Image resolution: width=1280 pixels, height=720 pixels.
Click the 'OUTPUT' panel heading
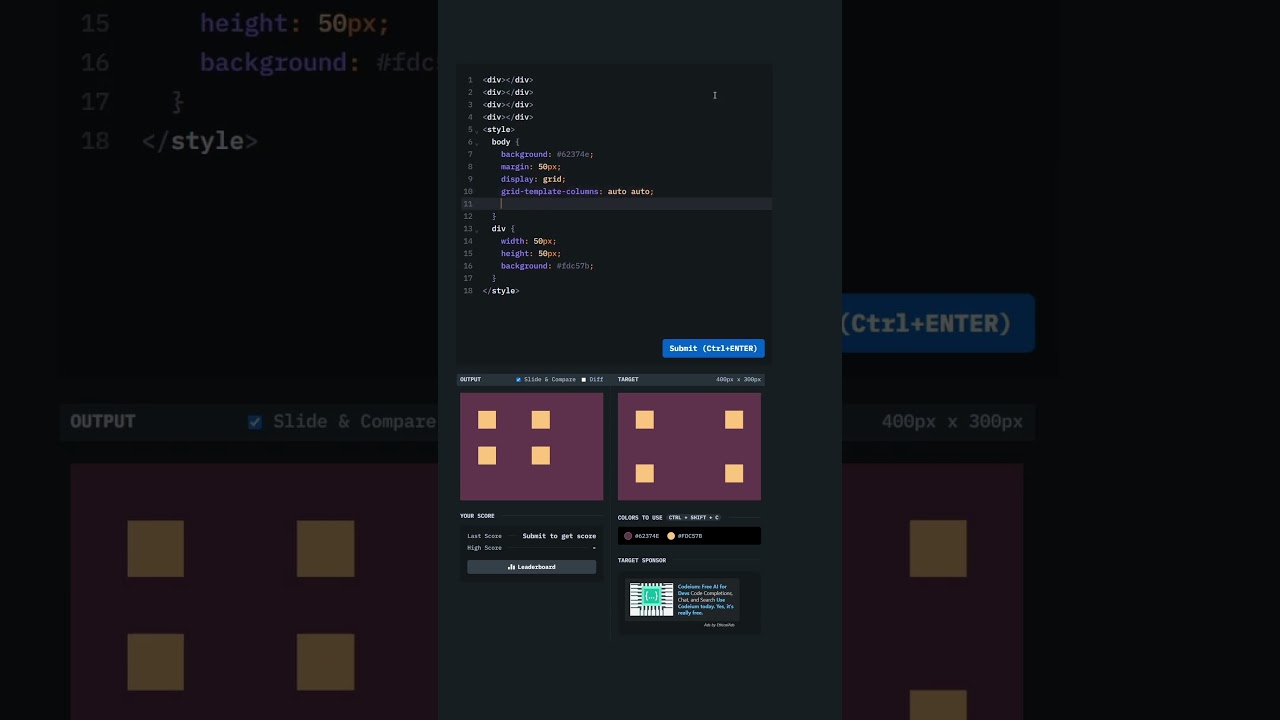coord(470,380)
